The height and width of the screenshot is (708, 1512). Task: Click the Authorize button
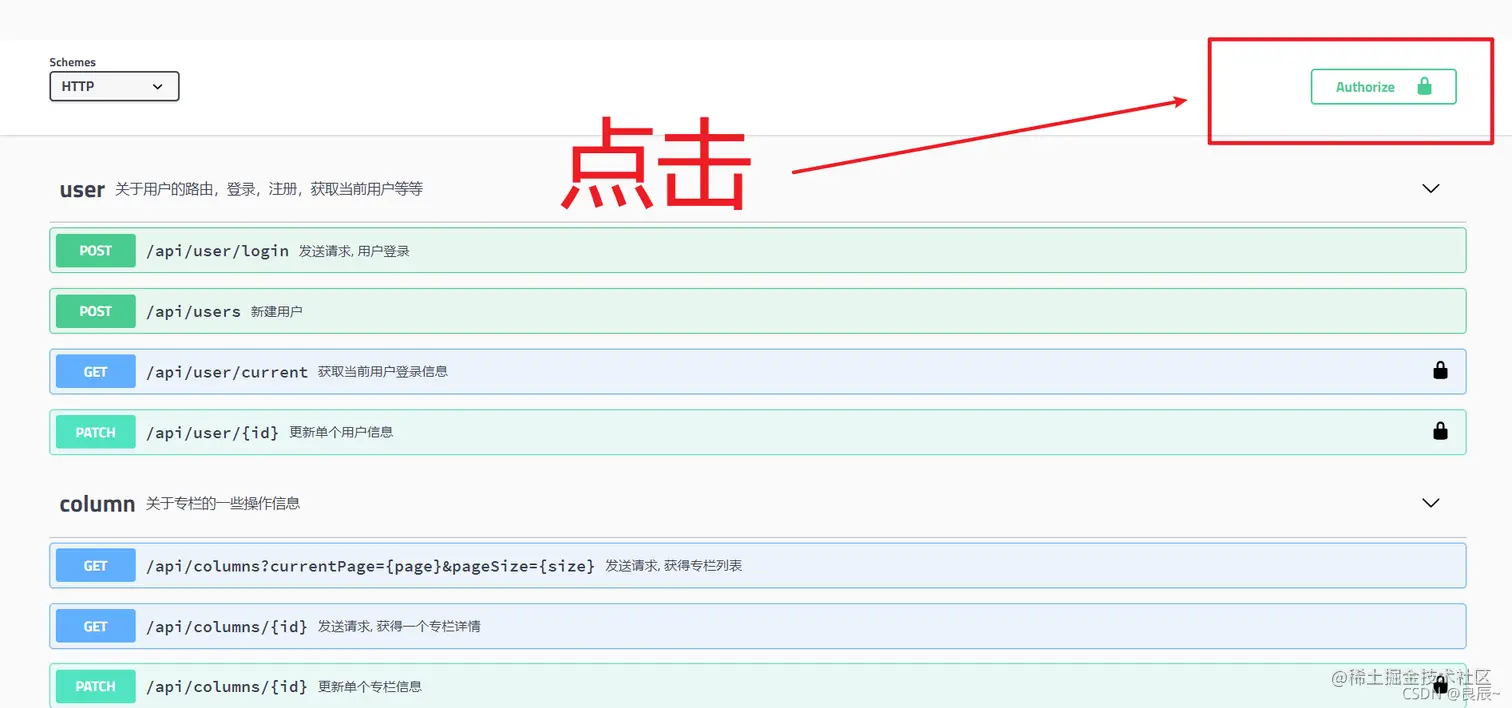tap(1383, 87)
